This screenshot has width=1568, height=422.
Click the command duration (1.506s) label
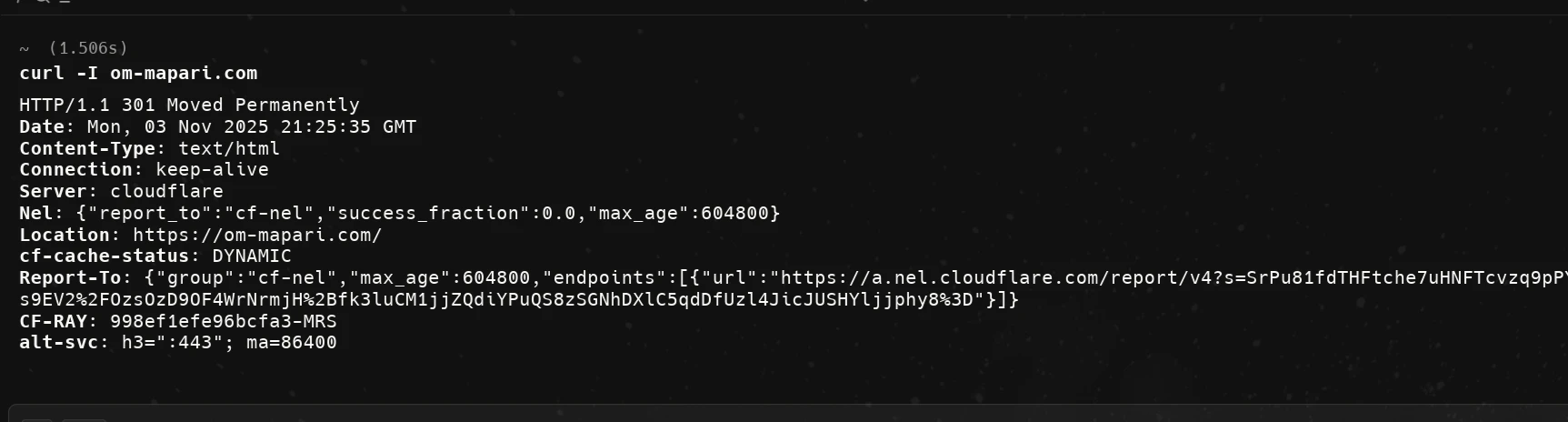point(88,48)
